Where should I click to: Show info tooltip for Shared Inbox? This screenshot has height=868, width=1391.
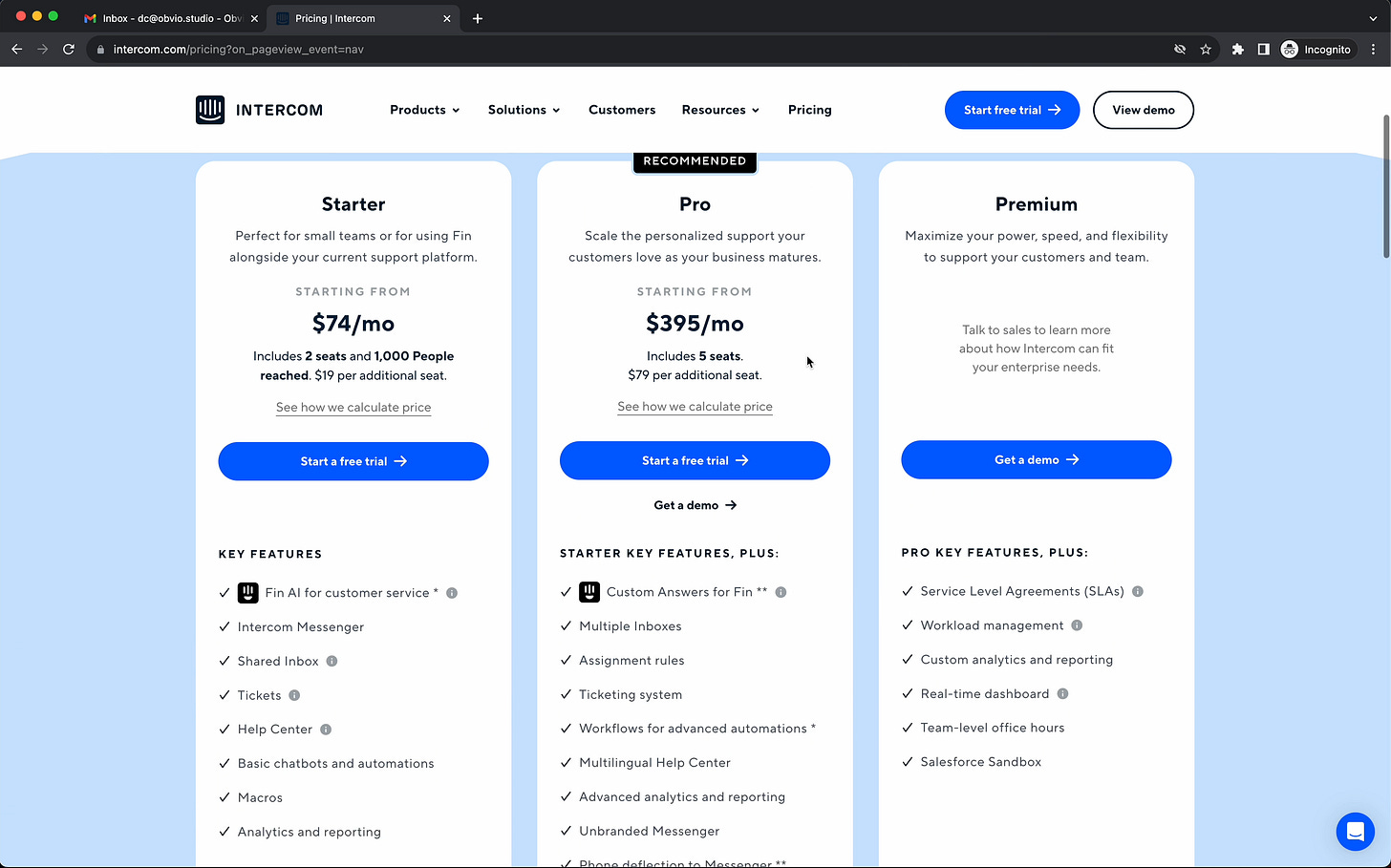(332, 661)
